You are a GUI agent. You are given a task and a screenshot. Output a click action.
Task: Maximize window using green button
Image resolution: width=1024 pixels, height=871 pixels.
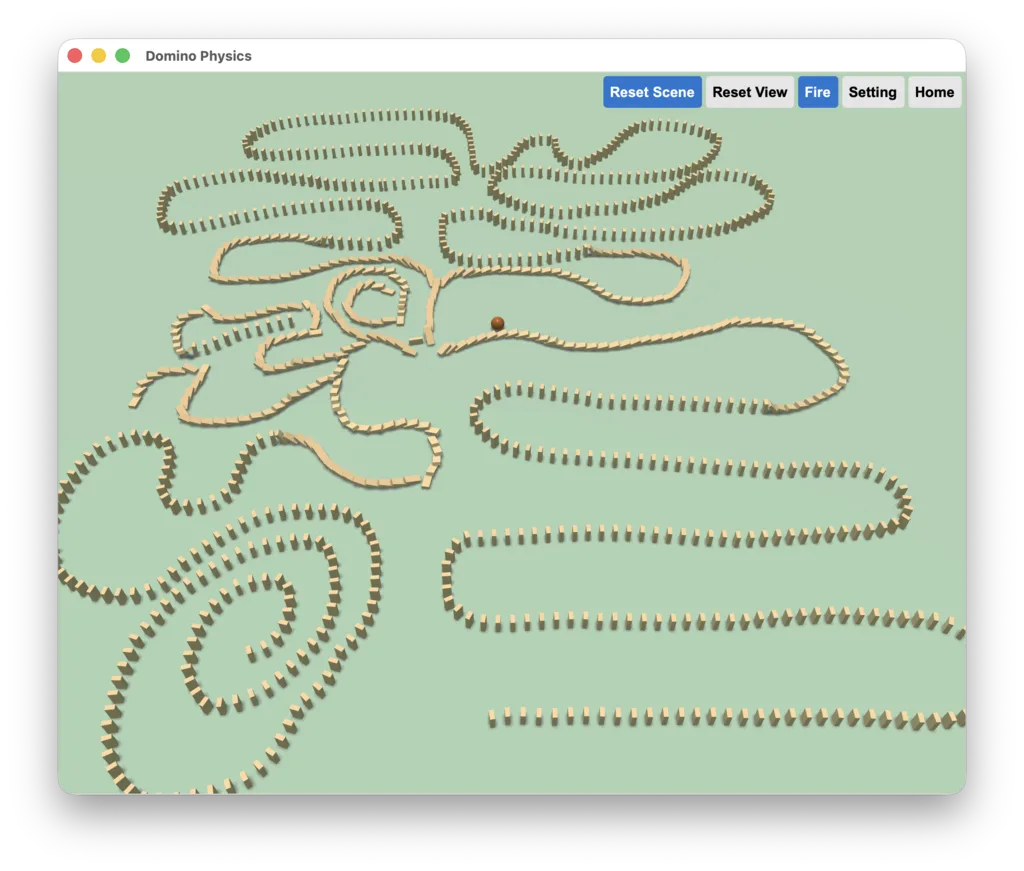click(x=122, y=55)
